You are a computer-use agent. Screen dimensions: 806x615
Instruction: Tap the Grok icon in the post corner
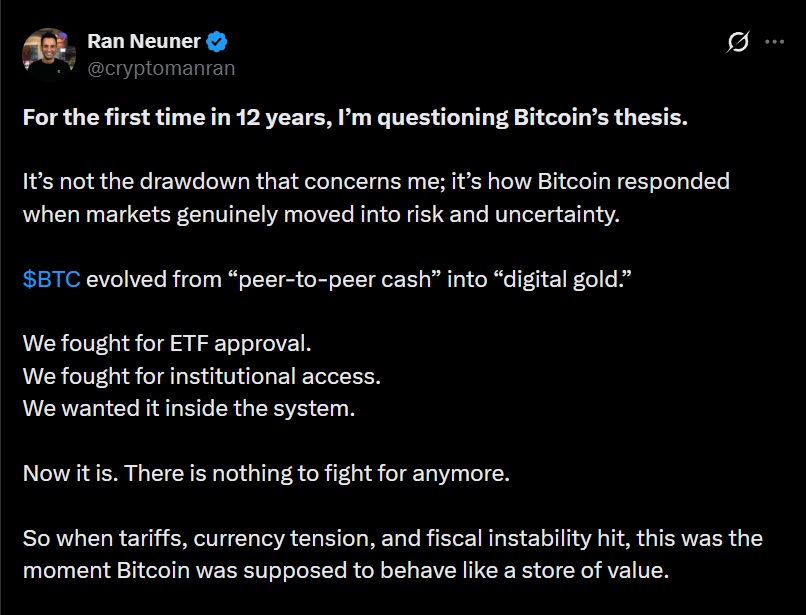coord(736,41)
